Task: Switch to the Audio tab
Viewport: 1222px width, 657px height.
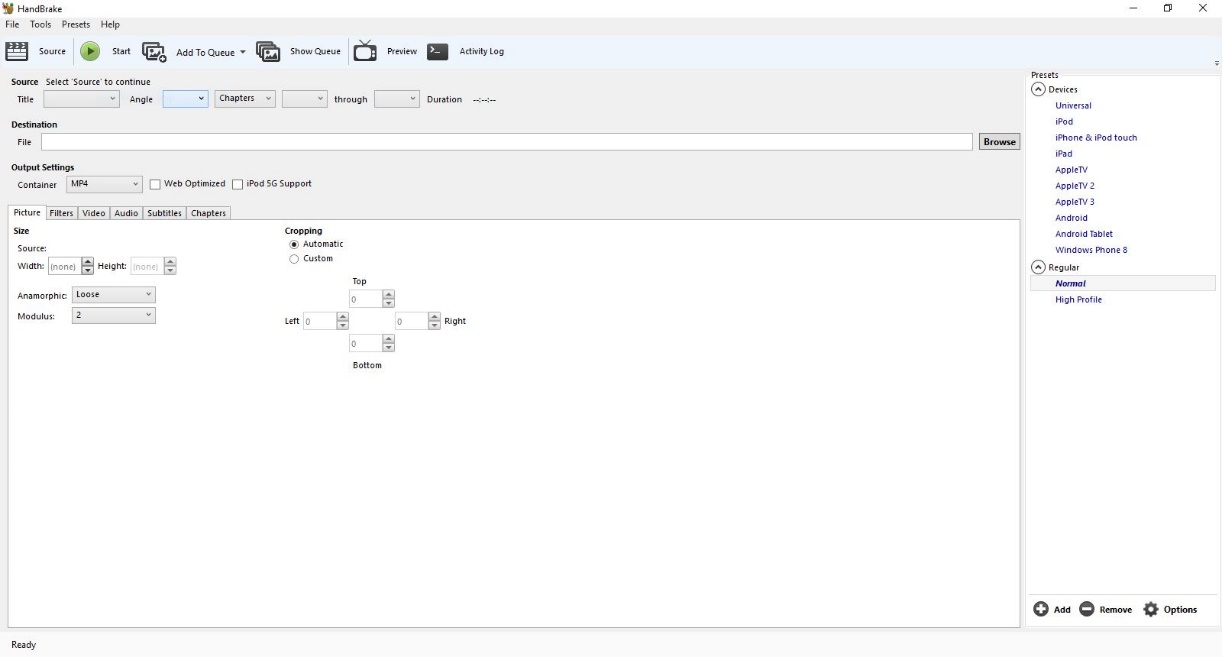Action: pos(126,213)
